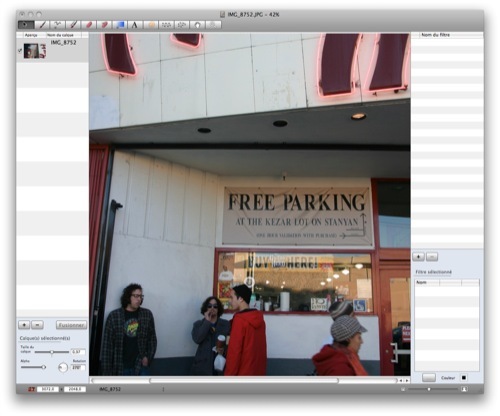The width and height of the screenshot is (500, 416).
Task: Click the document icon in title bar
Action: (x=222, y=14)
